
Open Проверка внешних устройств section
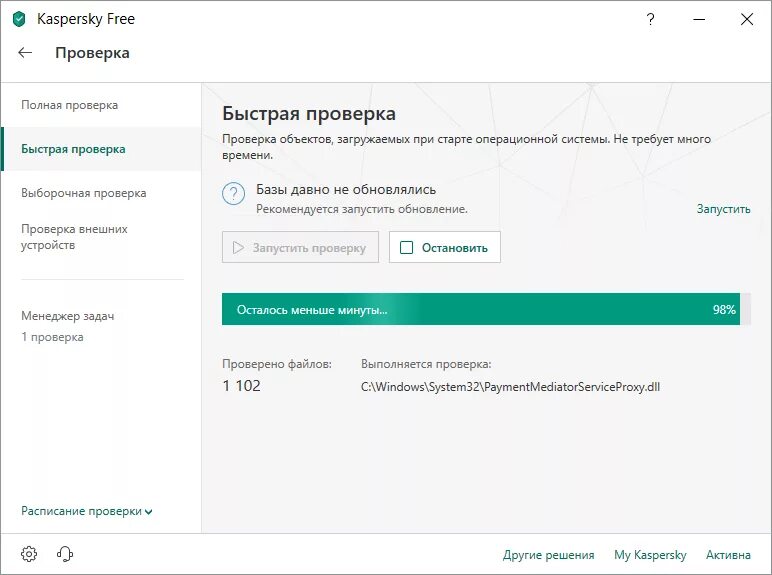pos(74,237)
